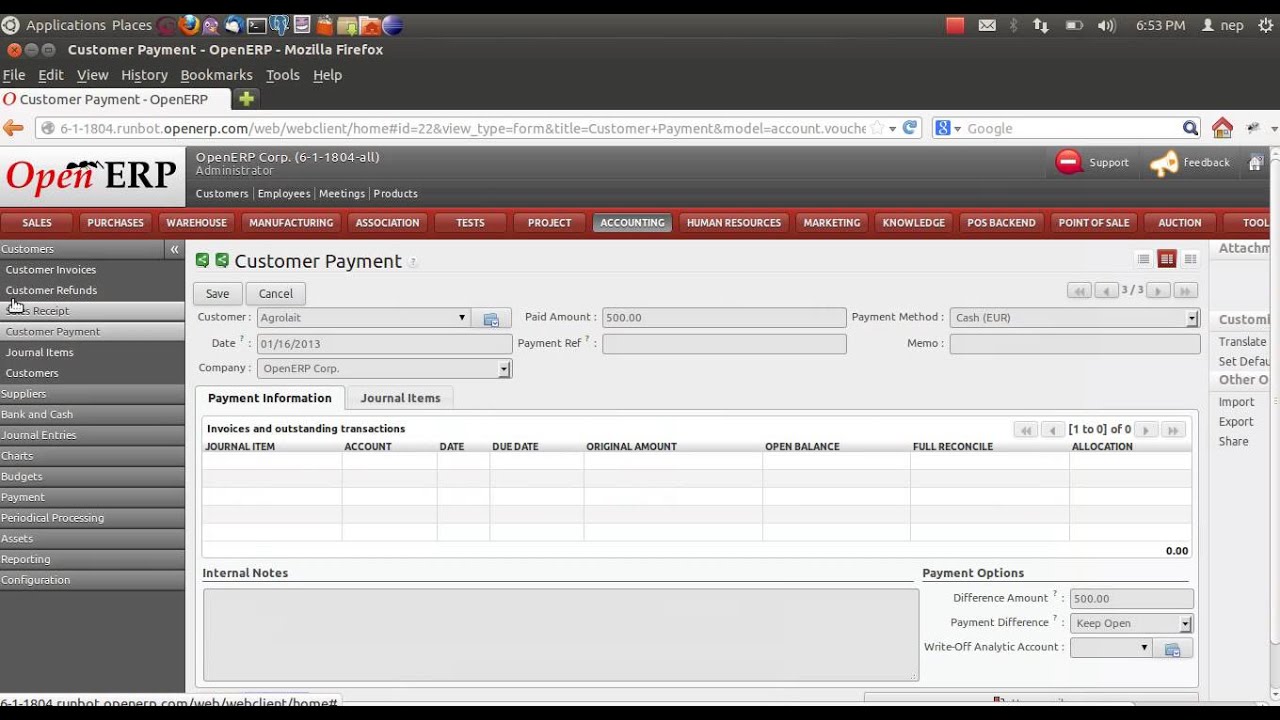
Task: Click the ORIGINAL AMOUNT column header
Action: click(x=631, y=447)
